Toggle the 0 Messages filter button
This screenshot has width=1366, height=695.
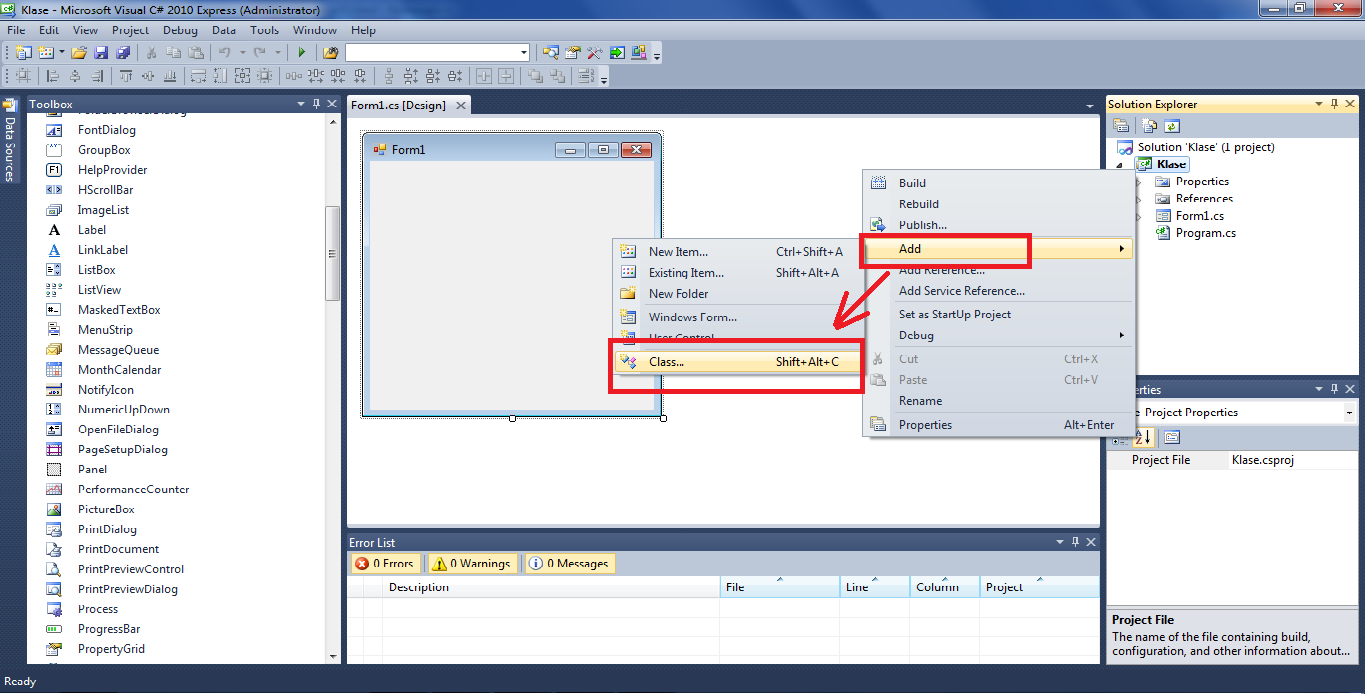(570, 564)
